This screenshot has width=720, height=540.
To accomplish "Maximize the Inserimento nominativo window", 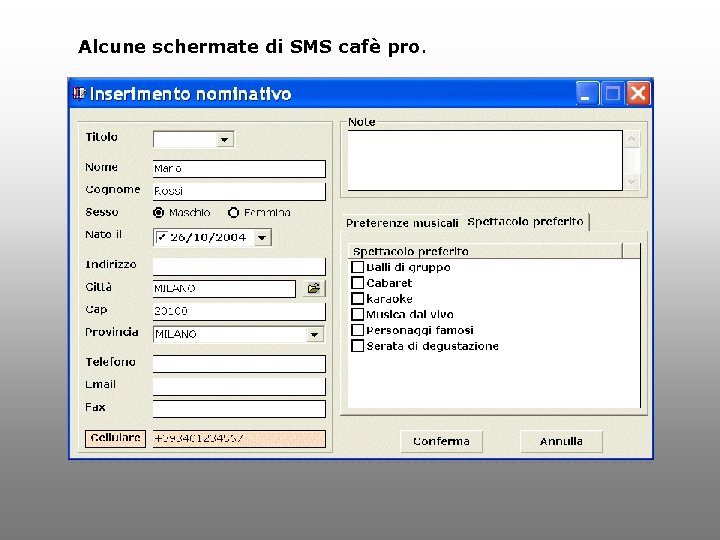I will pyautogui.click(x=613, y=94).
